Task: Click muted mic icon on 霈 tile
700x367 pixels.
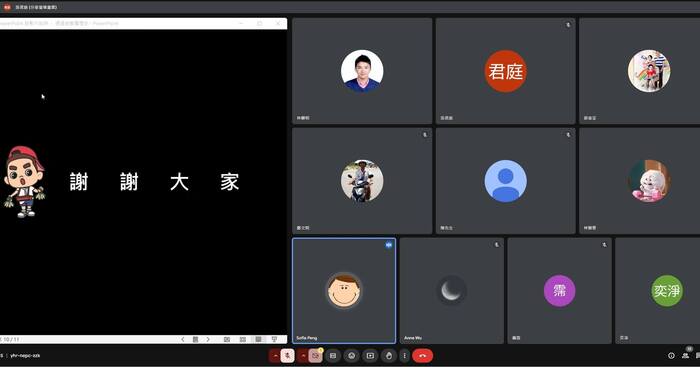Action: (604, 245)
